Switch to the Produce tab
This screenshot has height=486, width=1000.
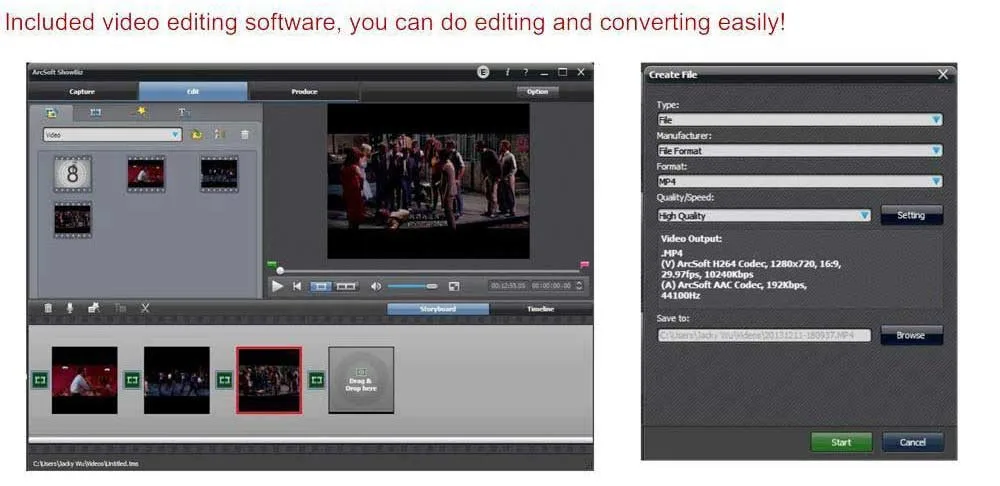click(x=304, y=92)
